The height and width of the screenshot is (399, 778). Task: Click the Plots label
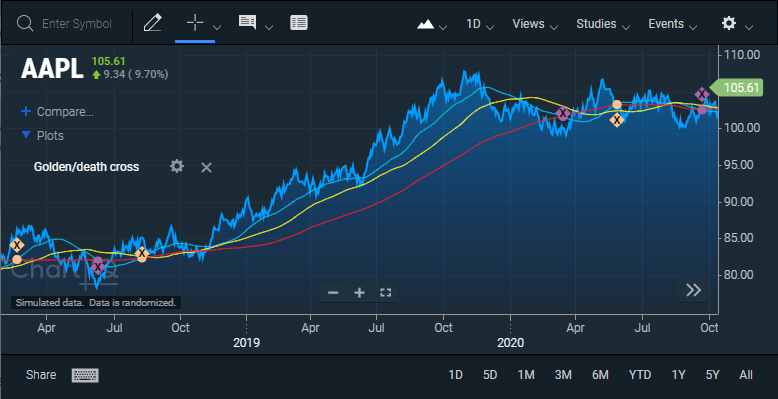pyautogui.click(x=50, y=135)
